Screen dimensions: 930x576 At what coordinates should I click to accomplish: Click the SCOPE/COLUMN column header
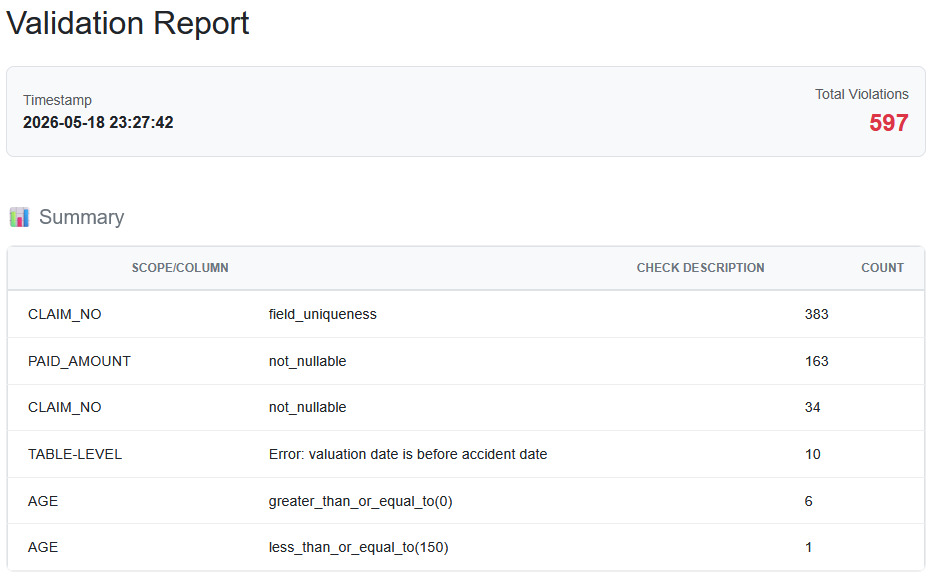(180, 268)
